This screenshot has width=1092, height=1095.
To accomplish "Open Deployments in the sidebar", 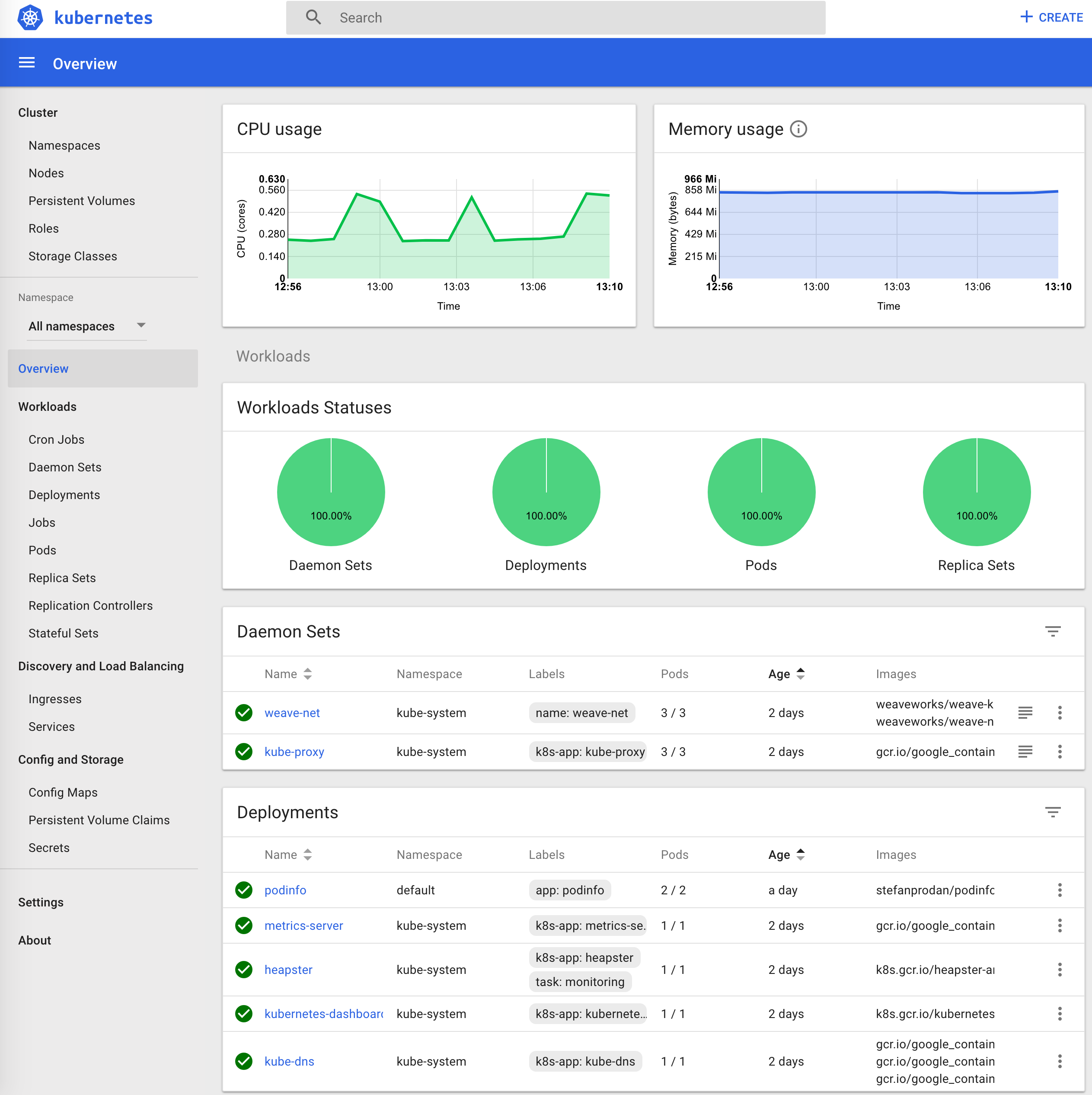I will tap(64, 495).
